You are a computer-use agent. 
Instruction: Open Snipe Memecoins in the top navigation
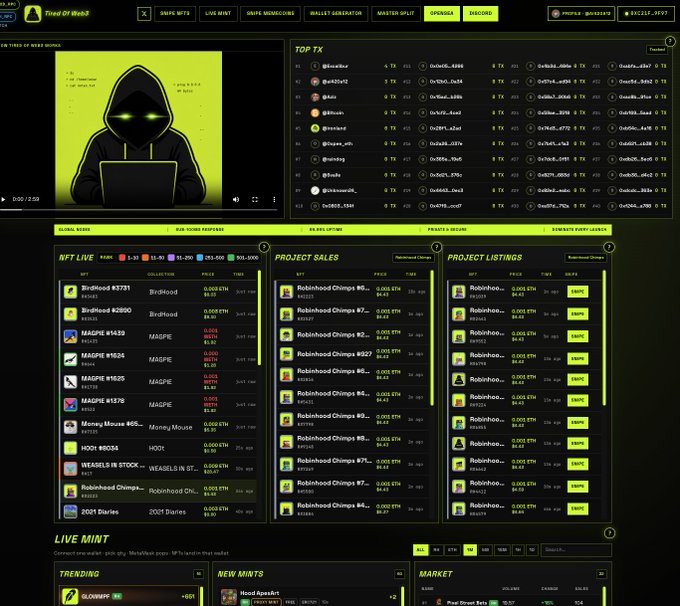(270, 13)
